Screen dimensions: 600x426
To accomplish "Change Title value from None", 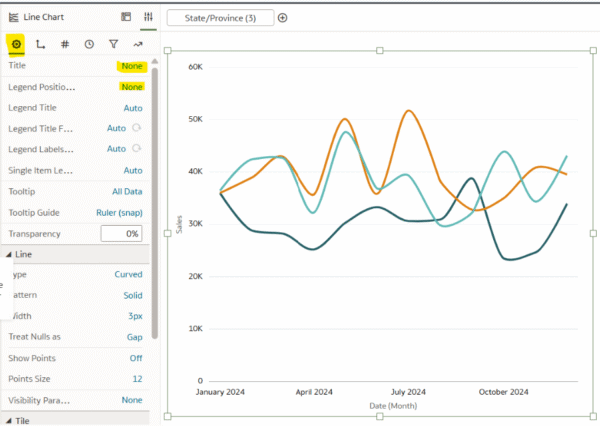I will pos(132,66).
